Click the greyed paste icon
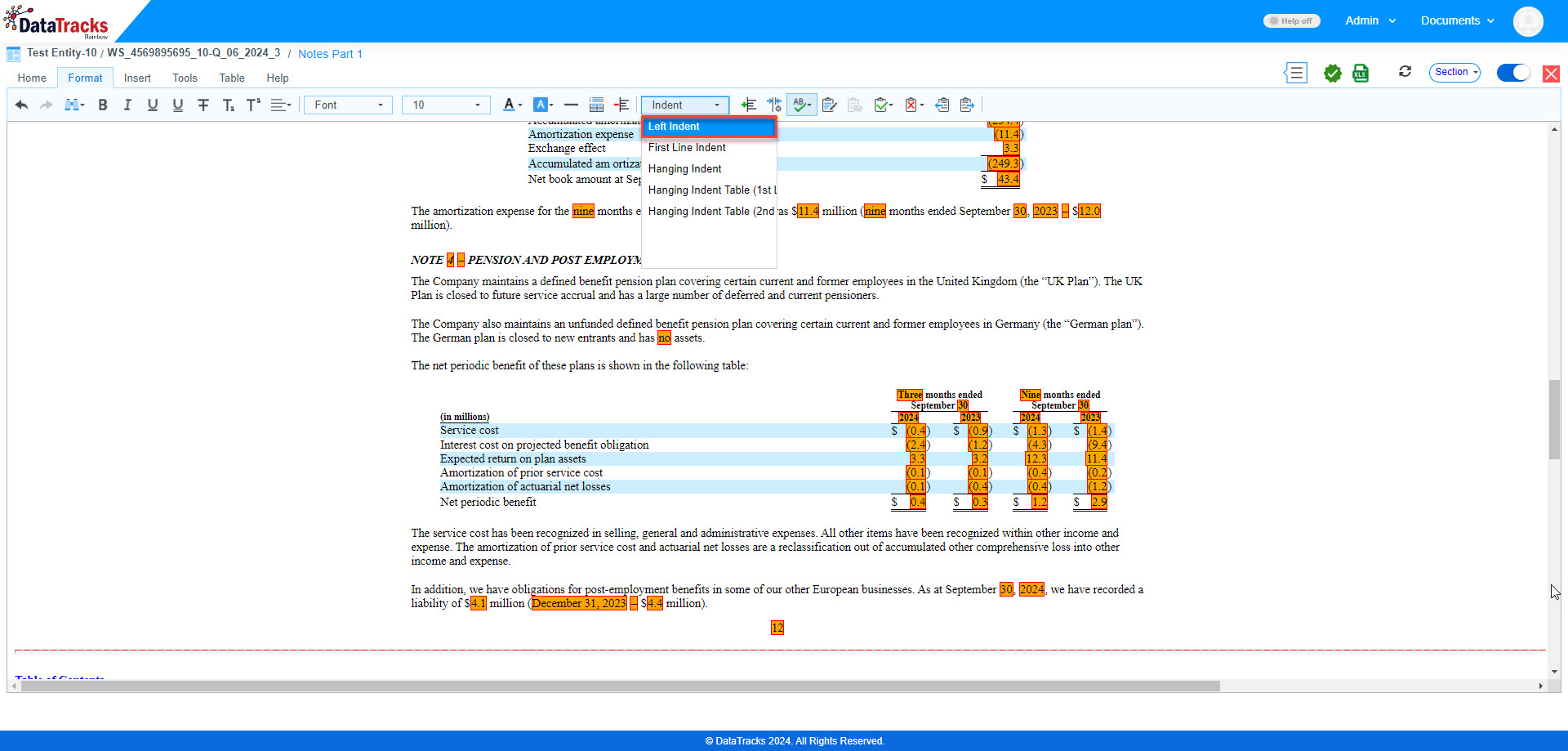 855,105
